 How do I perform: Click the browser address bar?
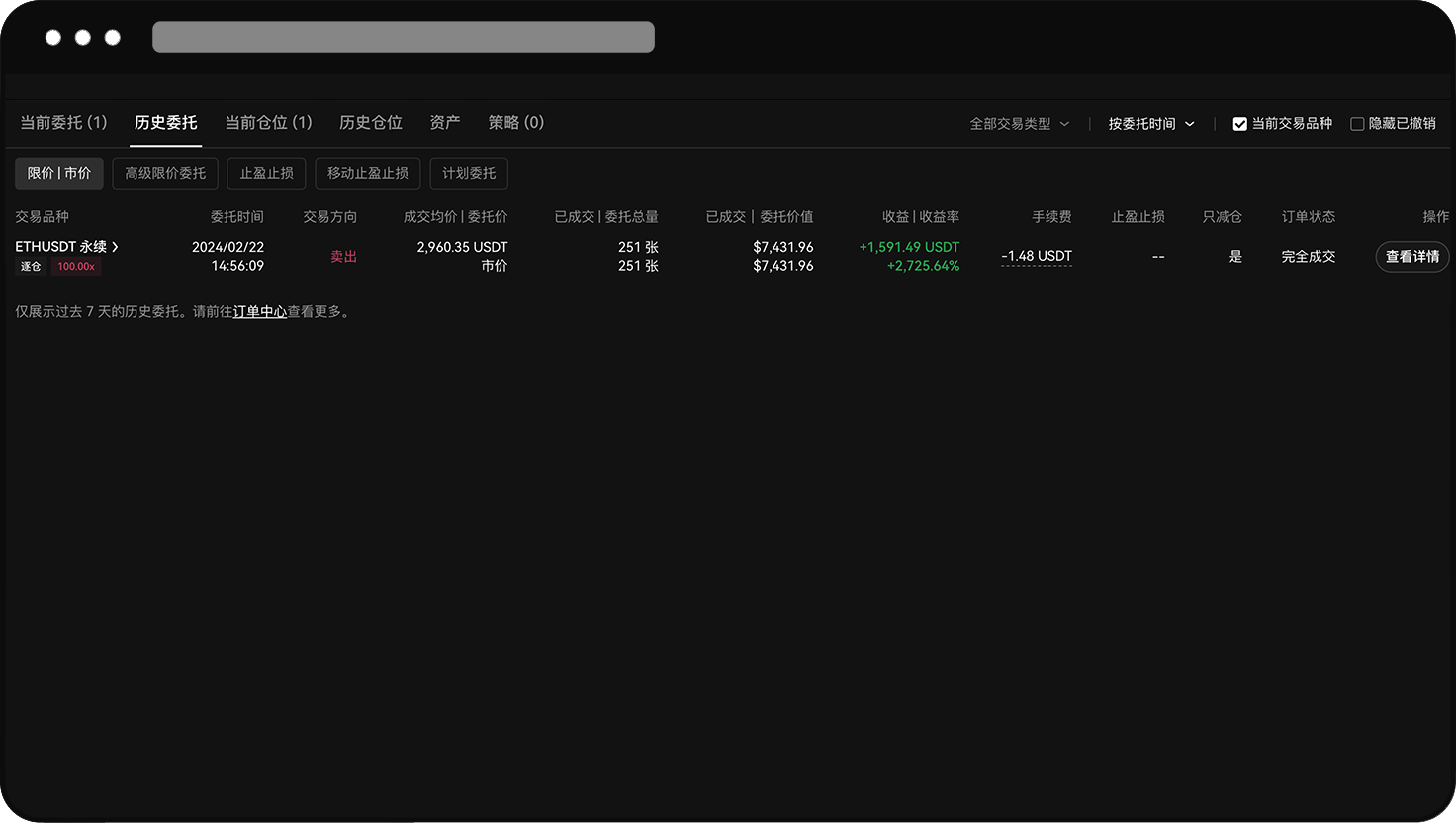[x=403, y=37]
